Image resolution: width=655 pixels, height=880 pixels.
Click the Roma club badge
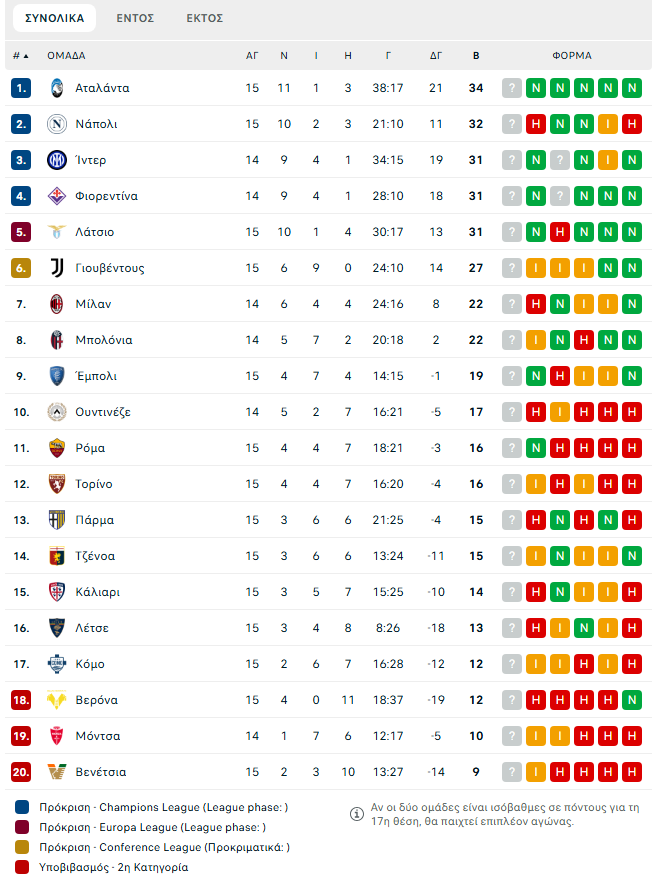(x=56, y=448)
